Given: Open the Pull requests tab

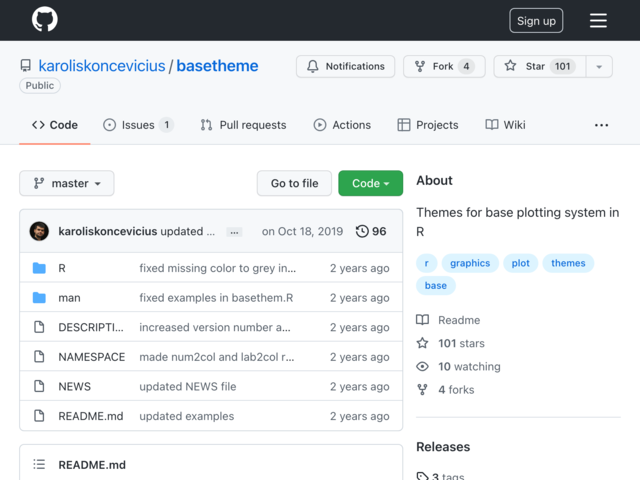Looking at the screenshot, I should coord(243,125).
